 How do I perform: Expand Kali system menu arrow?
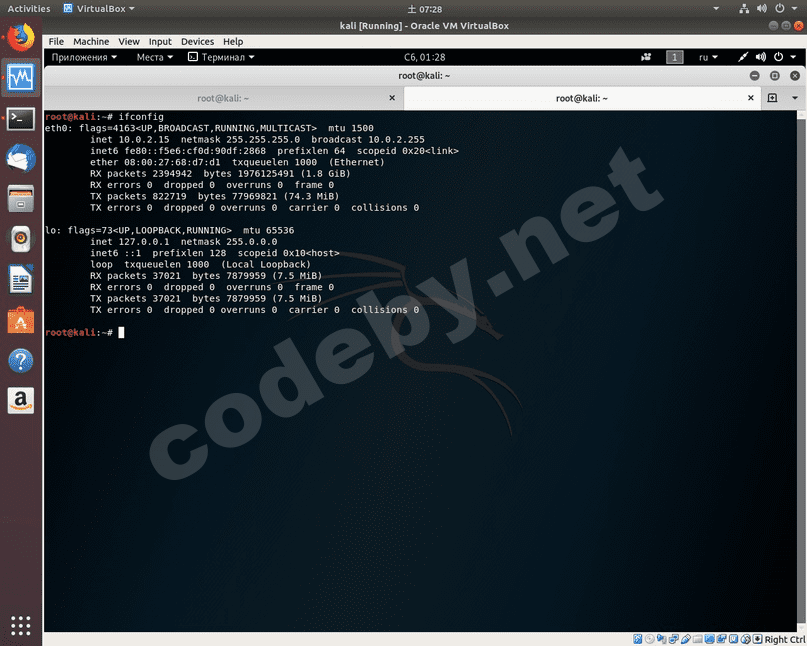tap(793, 57)
